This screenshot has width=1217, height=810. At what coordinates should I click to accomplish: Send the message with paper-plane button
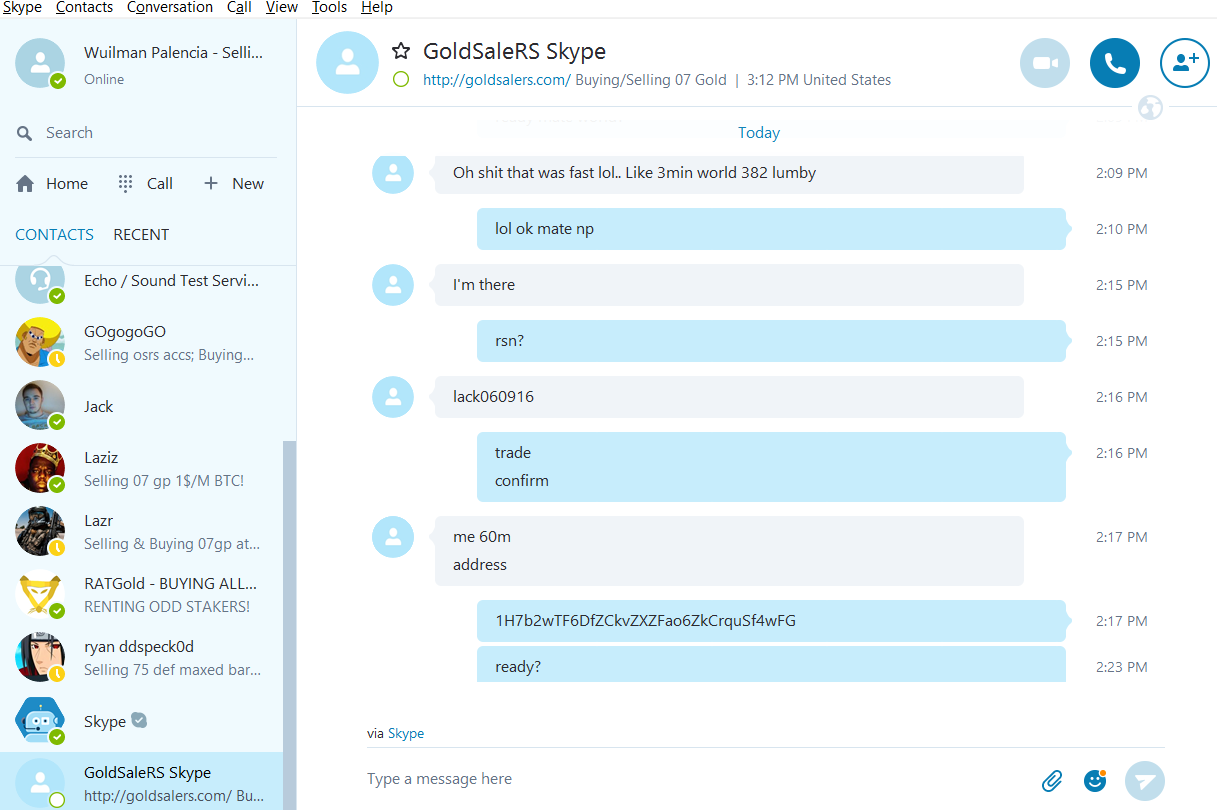point(1145,780)
